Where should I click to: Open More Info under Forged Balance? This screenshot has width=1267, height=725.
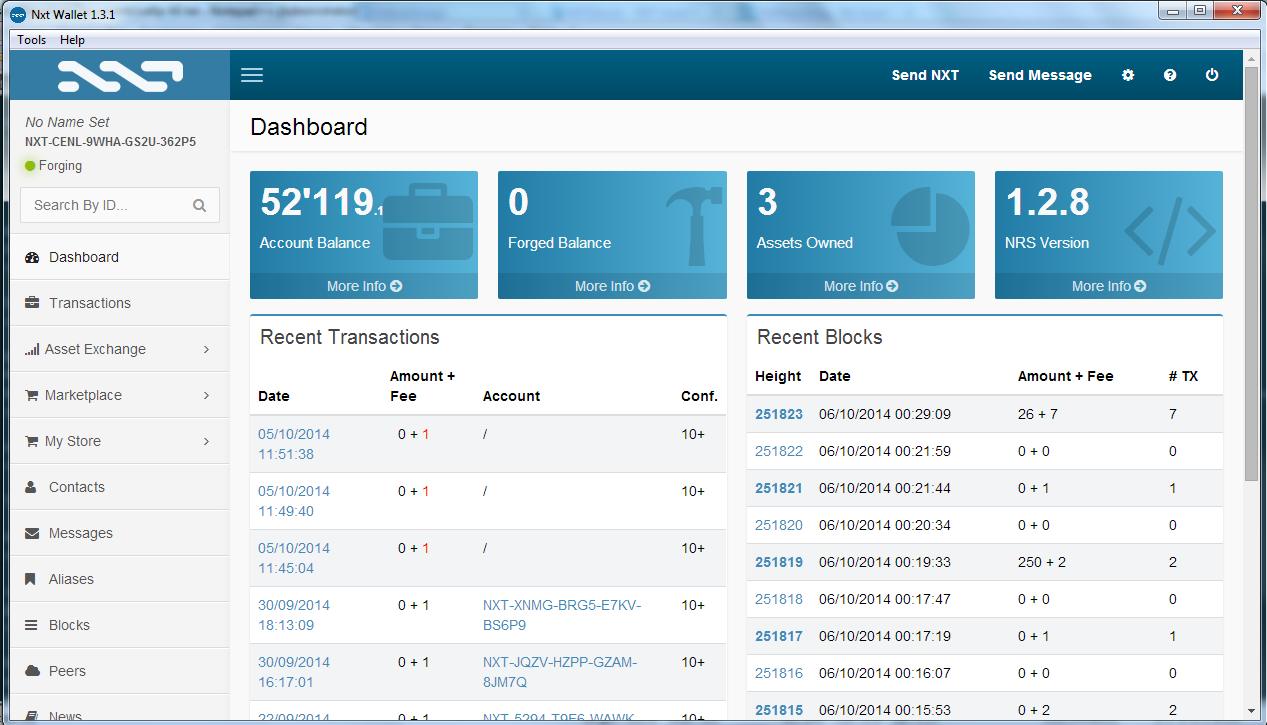[612, 286]
